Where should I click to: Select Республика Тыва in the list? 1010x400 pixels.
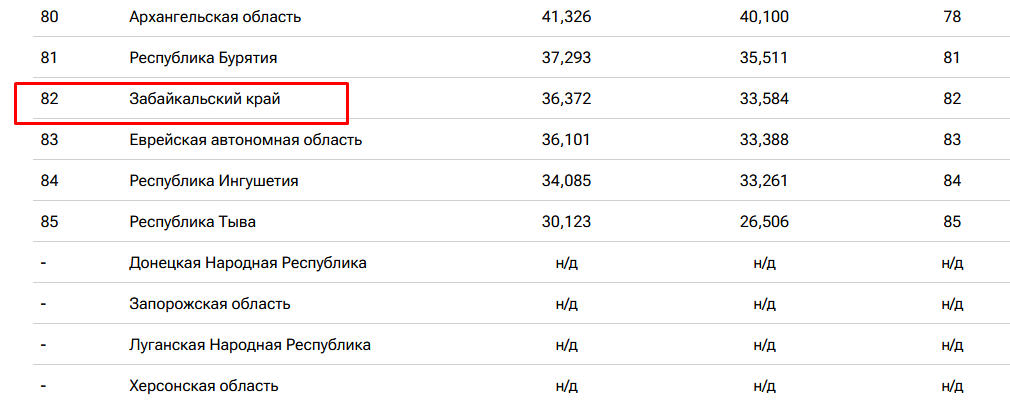(x=193, y=222)
